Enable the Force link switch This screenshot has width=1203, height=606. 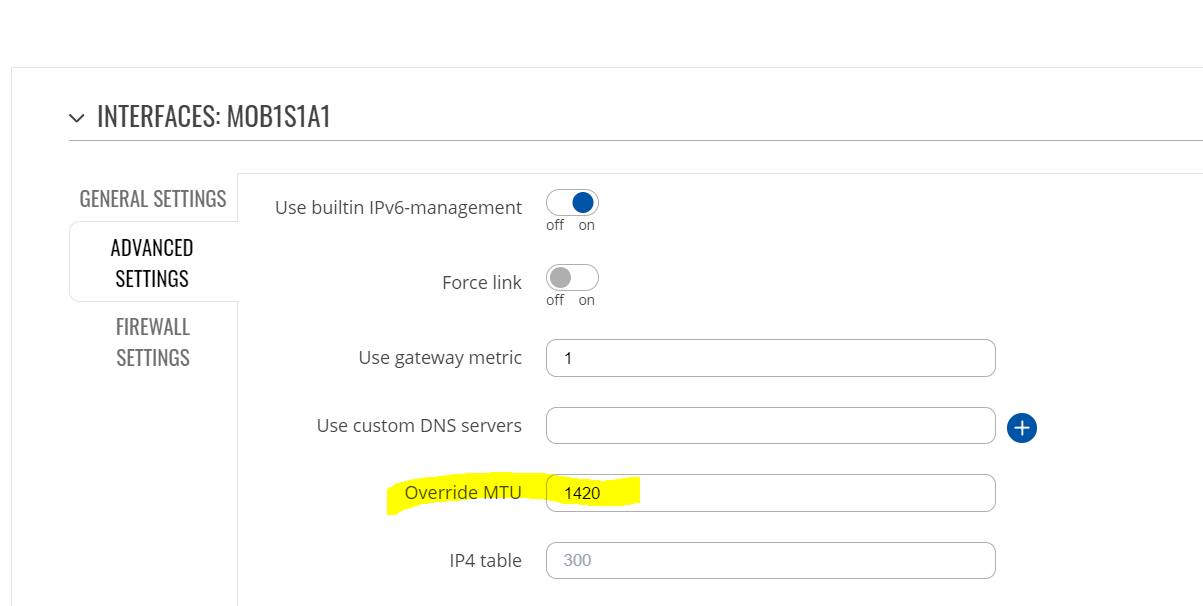point(572,277)
